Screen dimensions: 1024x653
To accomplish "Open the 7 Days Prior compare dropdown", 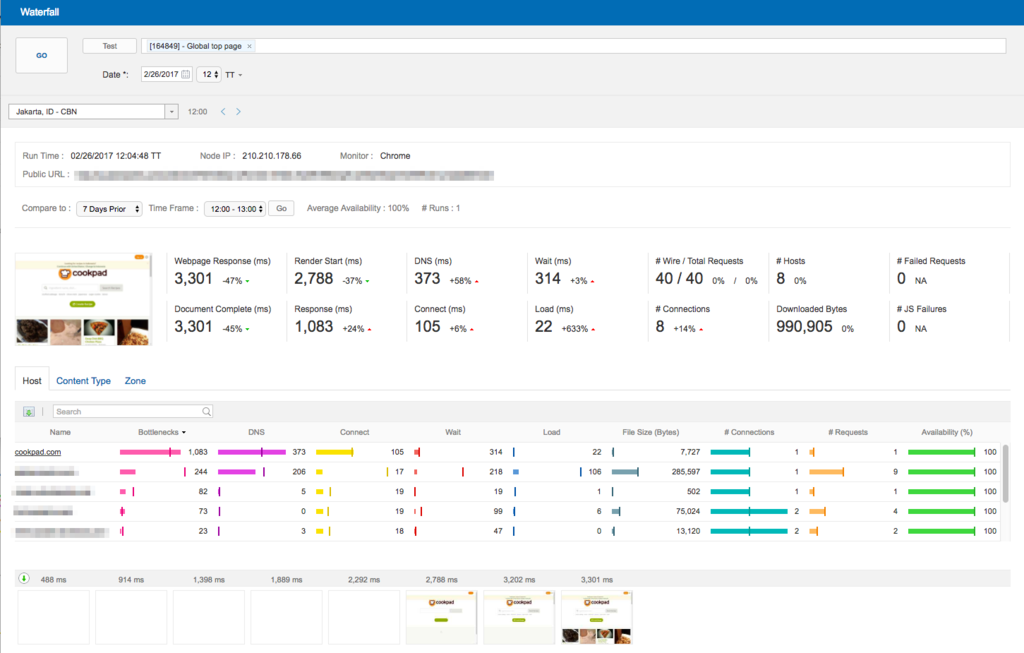I will pos(110,209).
